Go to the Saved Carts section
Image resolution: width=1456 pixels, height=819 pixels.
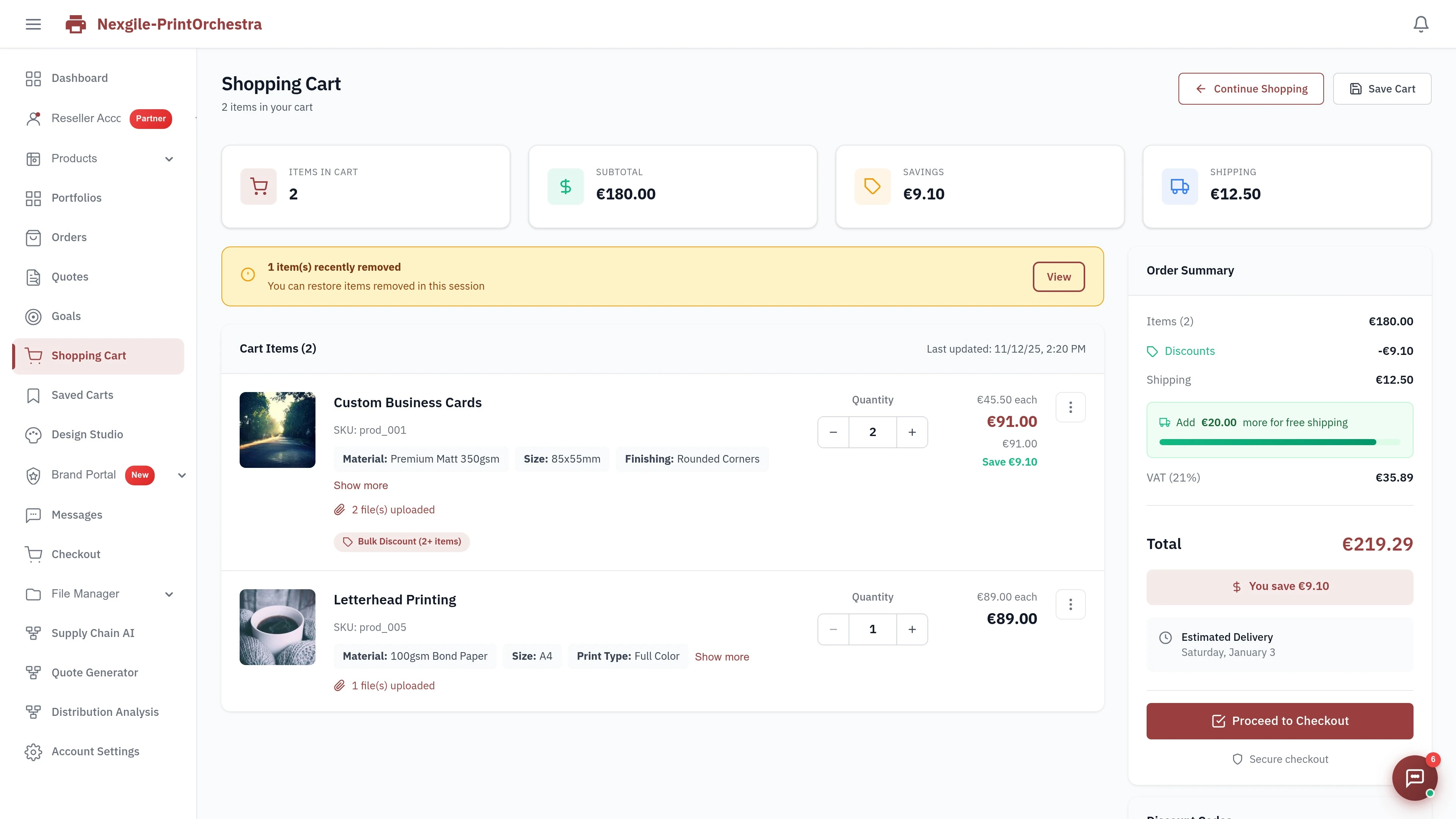coord(83,395)
